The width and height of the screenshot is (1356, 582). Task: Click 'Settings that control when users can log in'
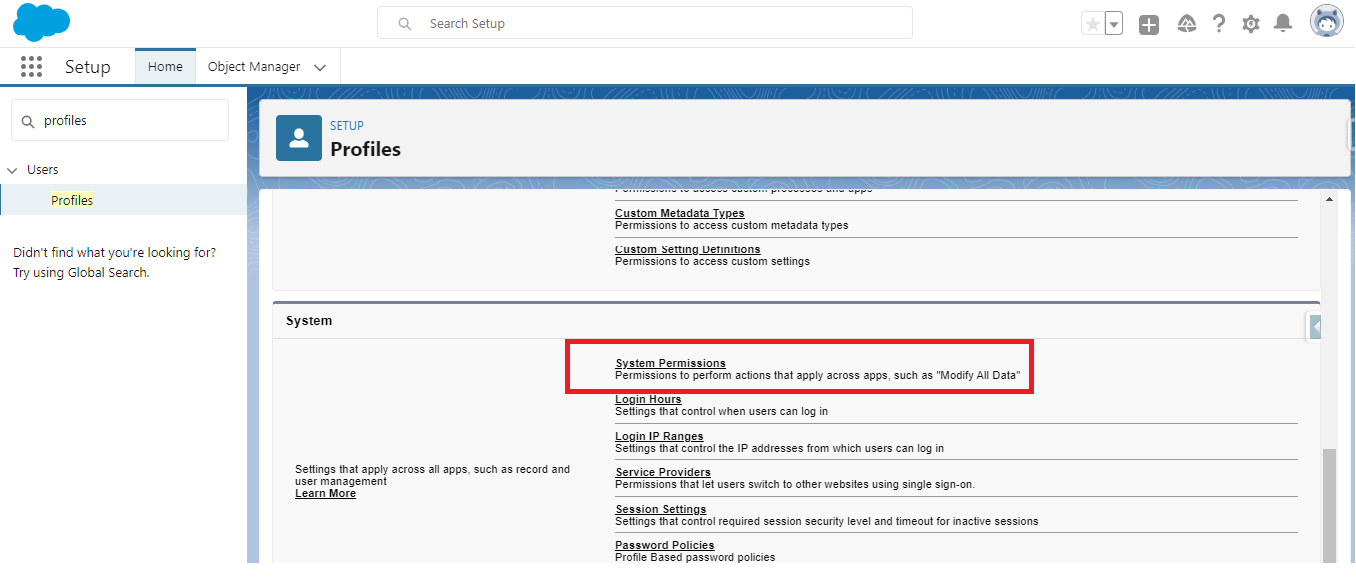(721, 411)
